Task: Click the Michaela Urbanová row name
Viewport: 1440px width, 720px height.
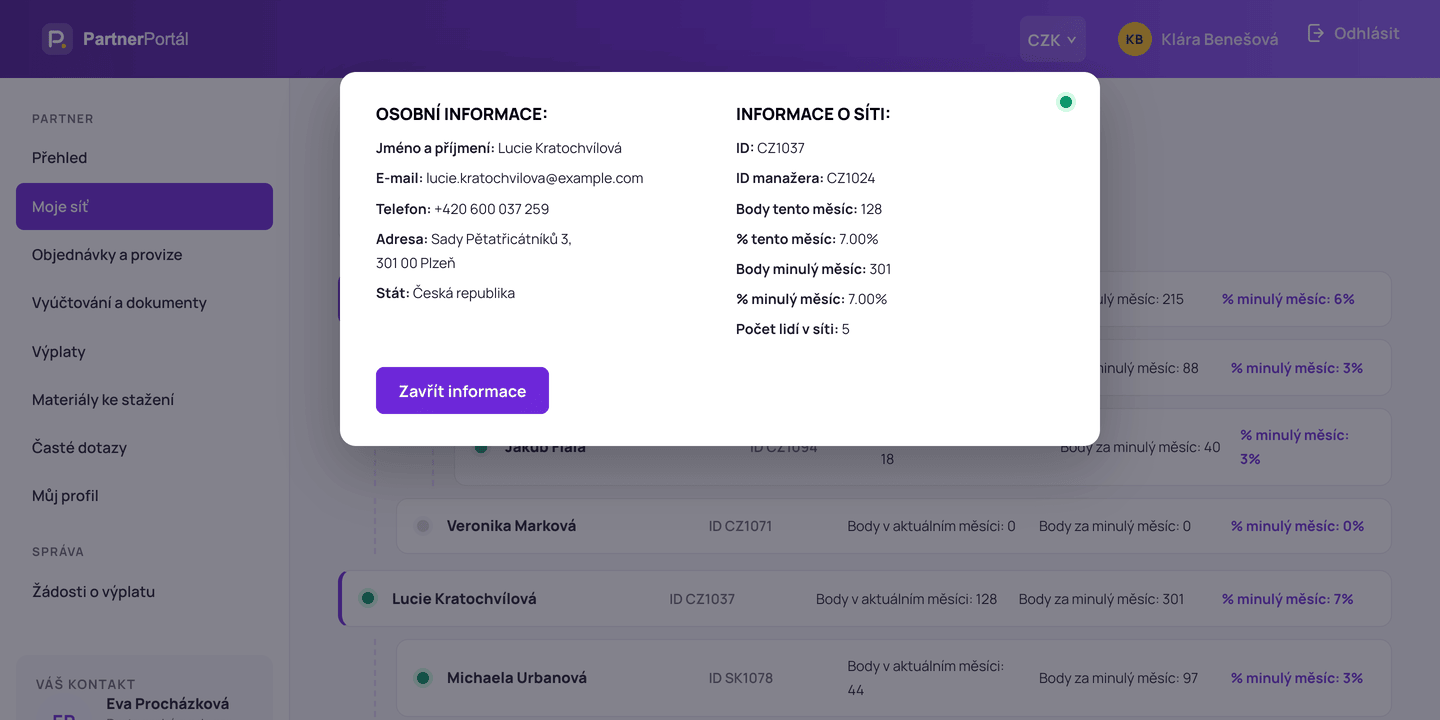Action: click(517, 678)
